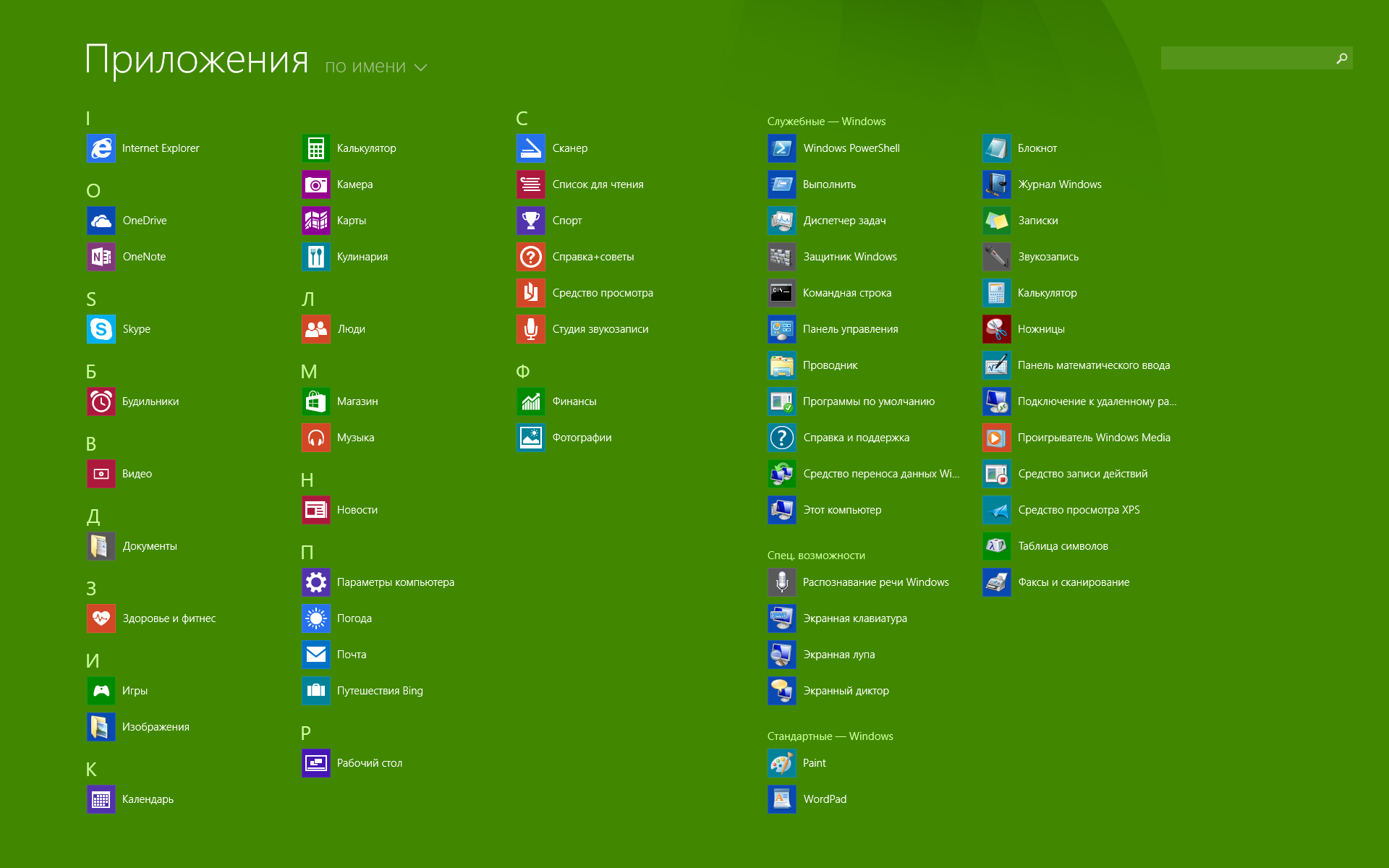The width and height of the screenshot is (1389, 868).
Task: Open Экранная клавиатура on-screen keyboard
Action: point(838,618)
